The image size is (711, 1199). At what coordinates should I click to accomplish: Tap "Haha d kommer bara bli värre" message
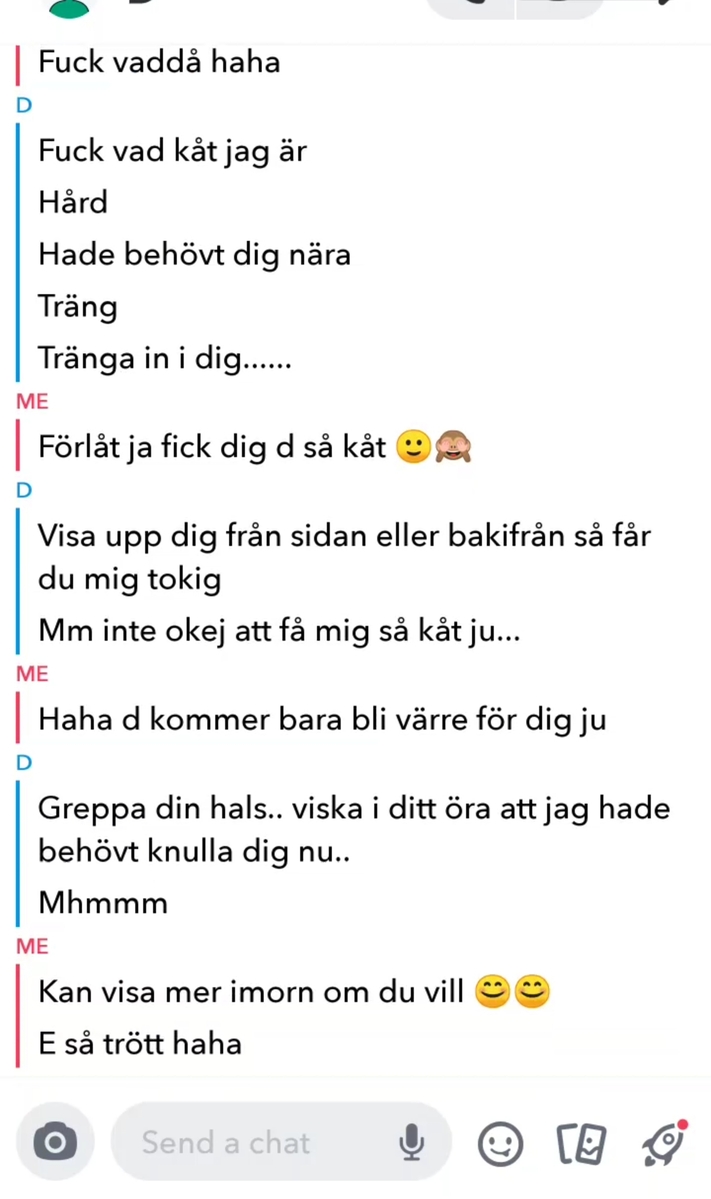coord(322,720)
